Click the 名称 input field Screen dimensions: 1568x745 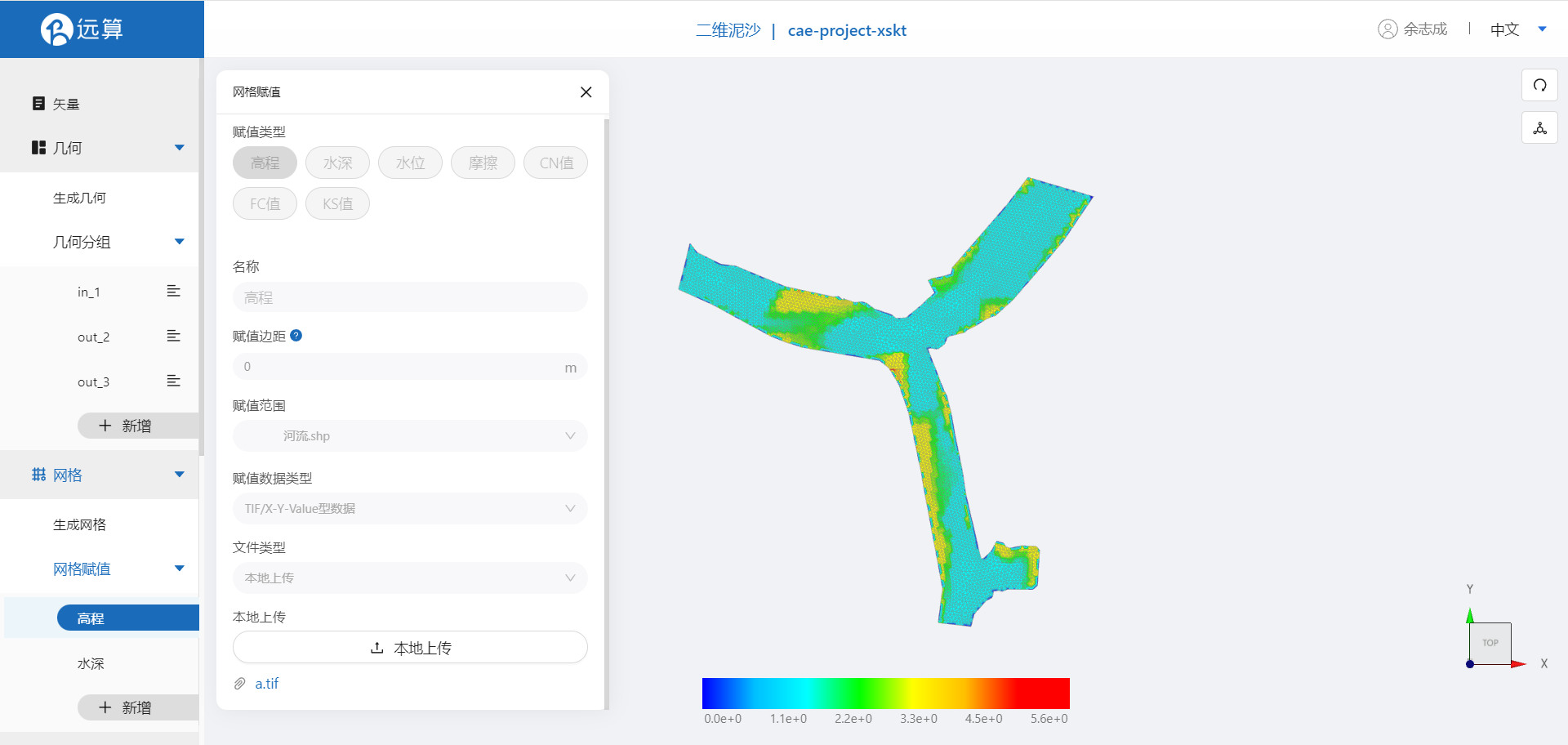(410, 297)
